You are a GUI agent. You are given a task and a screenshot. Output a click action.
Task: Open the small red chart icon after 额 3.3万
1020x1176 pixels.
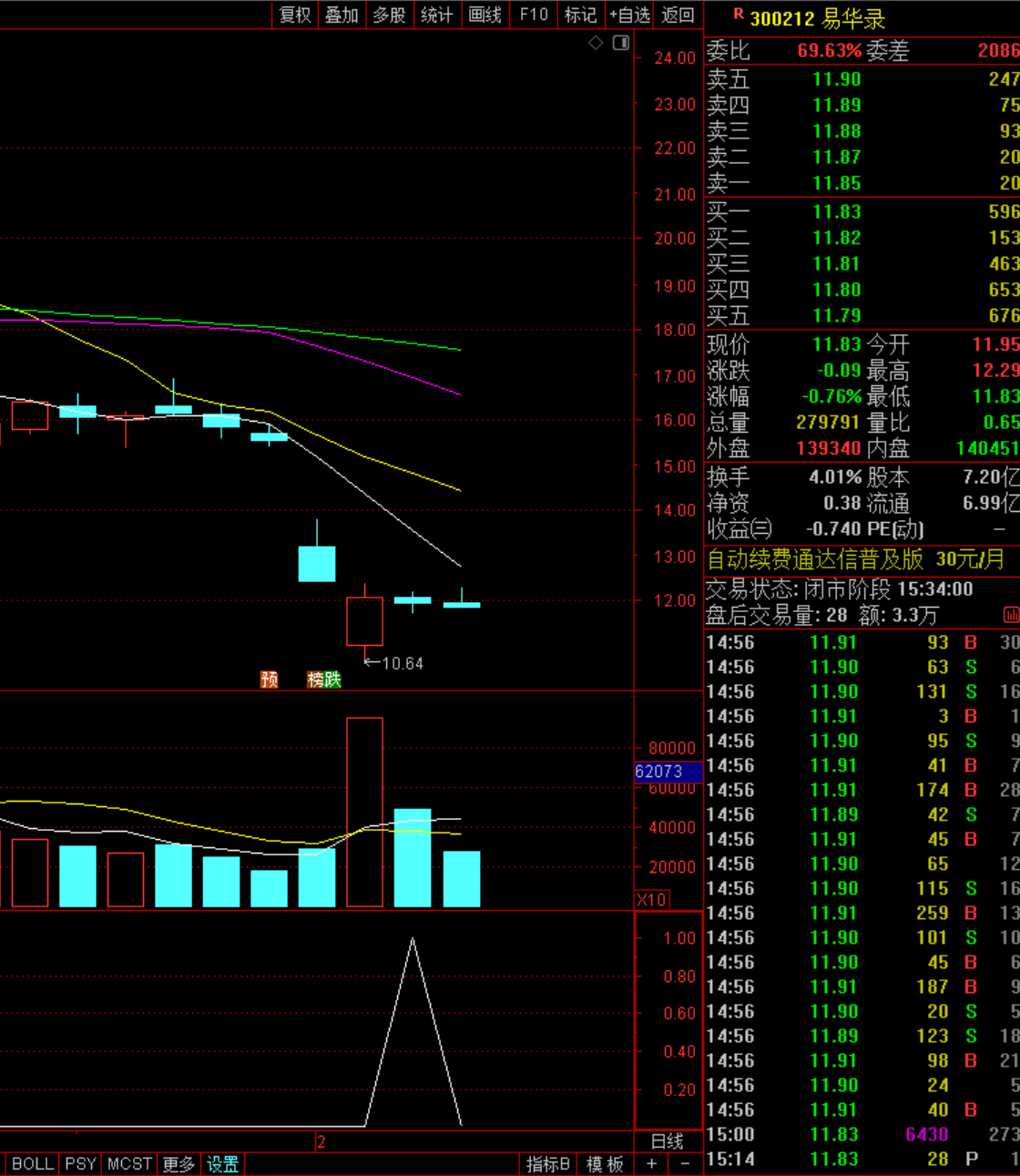click(1010, 616)
